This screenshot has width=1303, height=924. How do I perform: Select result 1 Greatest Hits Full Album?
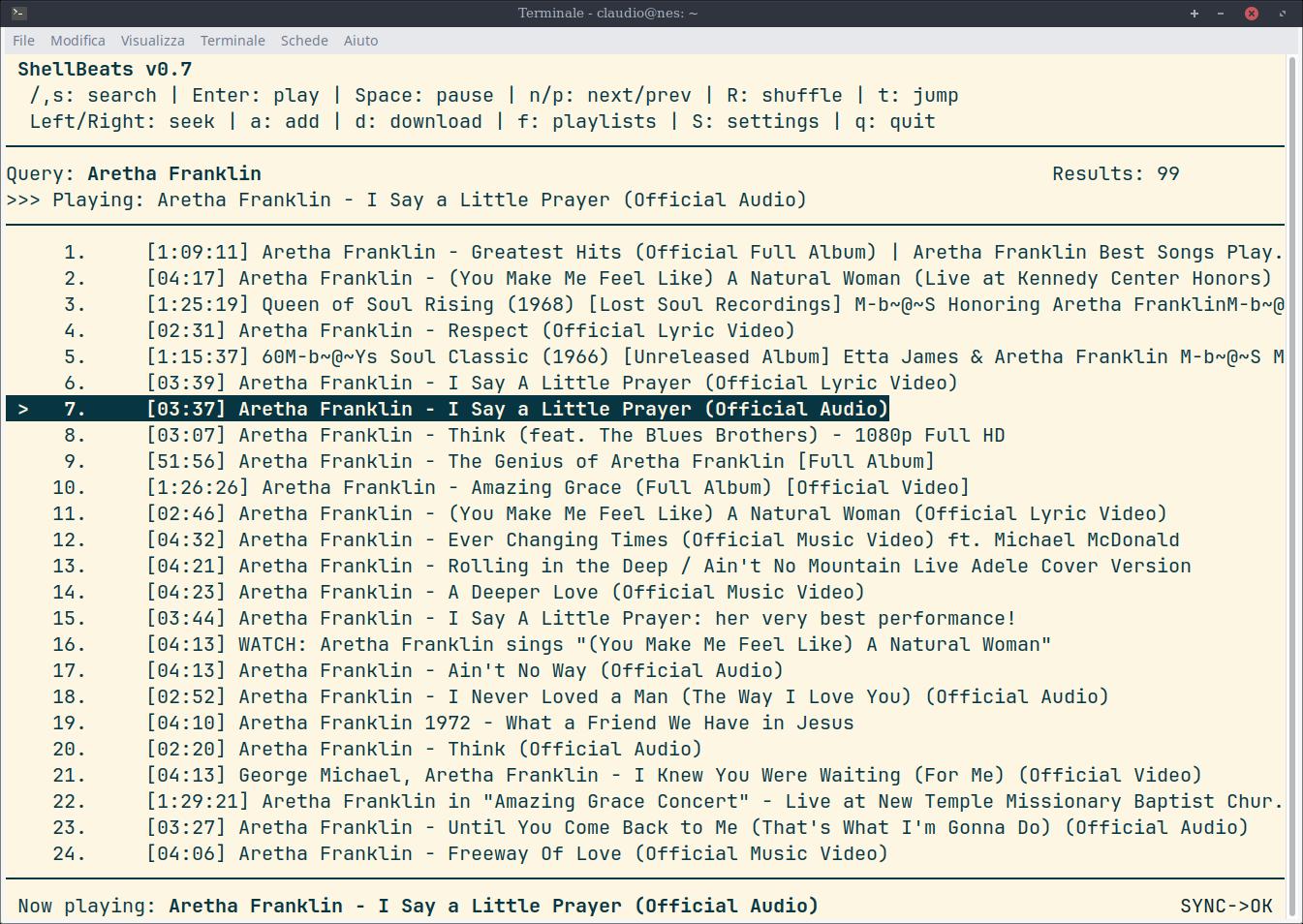tap(645, 253)
